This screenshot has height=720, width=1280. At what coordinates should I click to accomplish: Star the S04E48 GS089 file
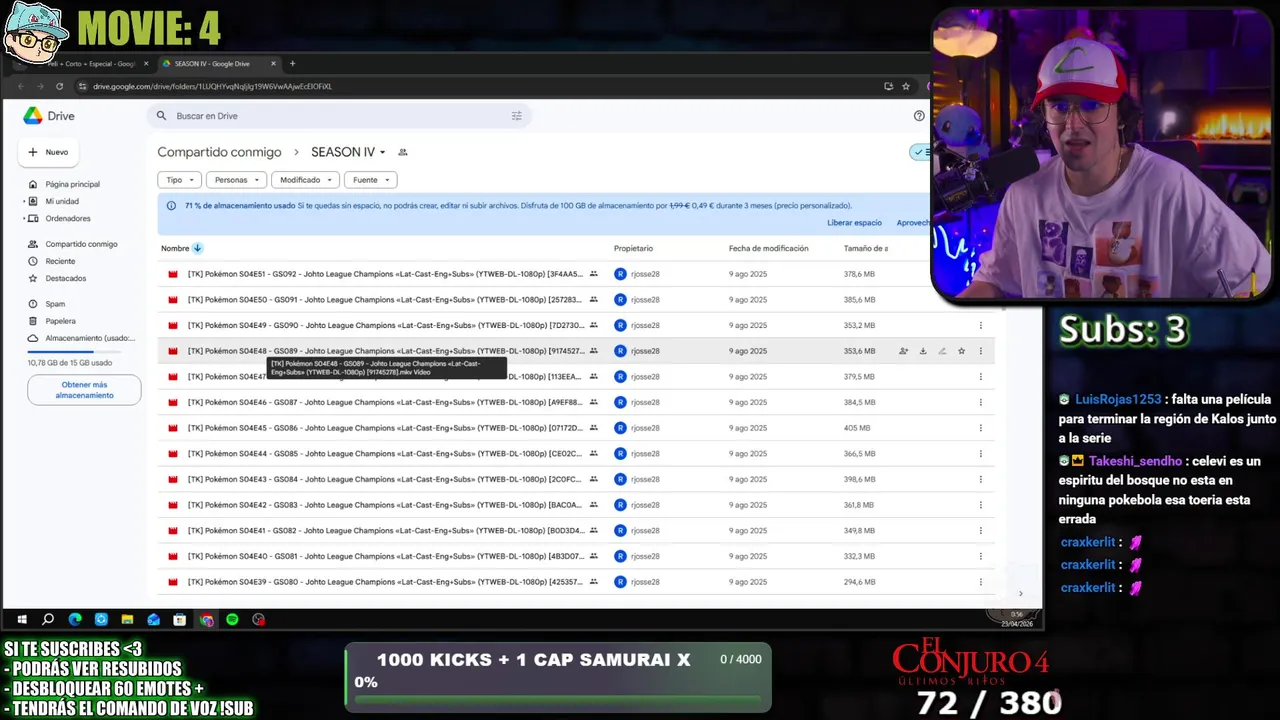(961, 351)
